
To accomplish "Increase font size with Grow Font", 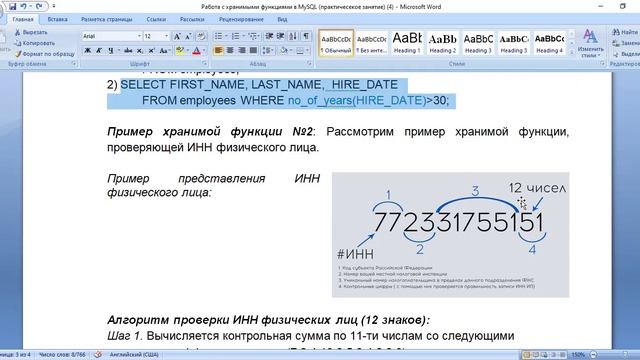I will pos(177,36).
